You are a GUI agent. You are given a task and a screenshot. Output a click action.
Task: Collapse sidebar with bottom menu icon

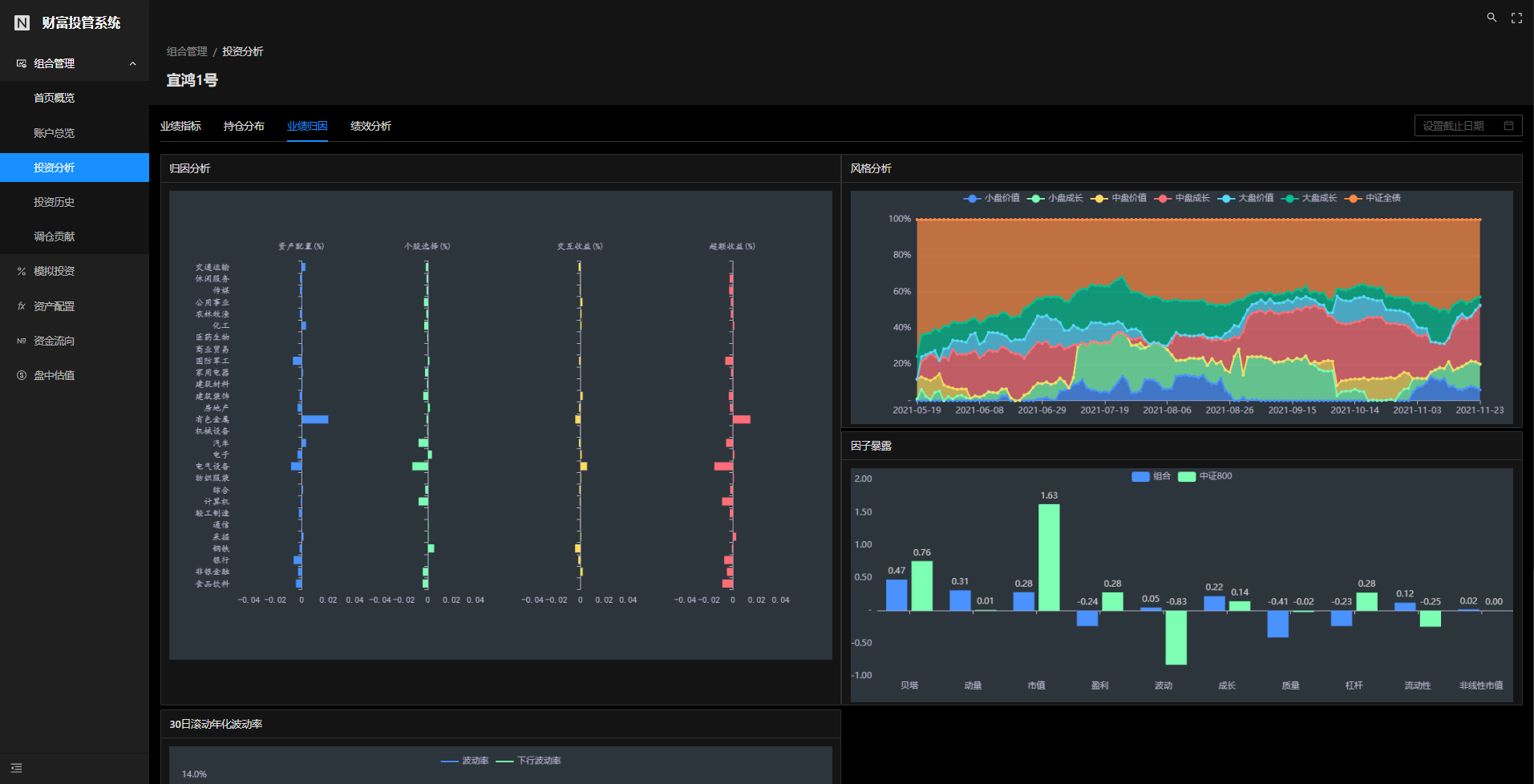[17, 768]
